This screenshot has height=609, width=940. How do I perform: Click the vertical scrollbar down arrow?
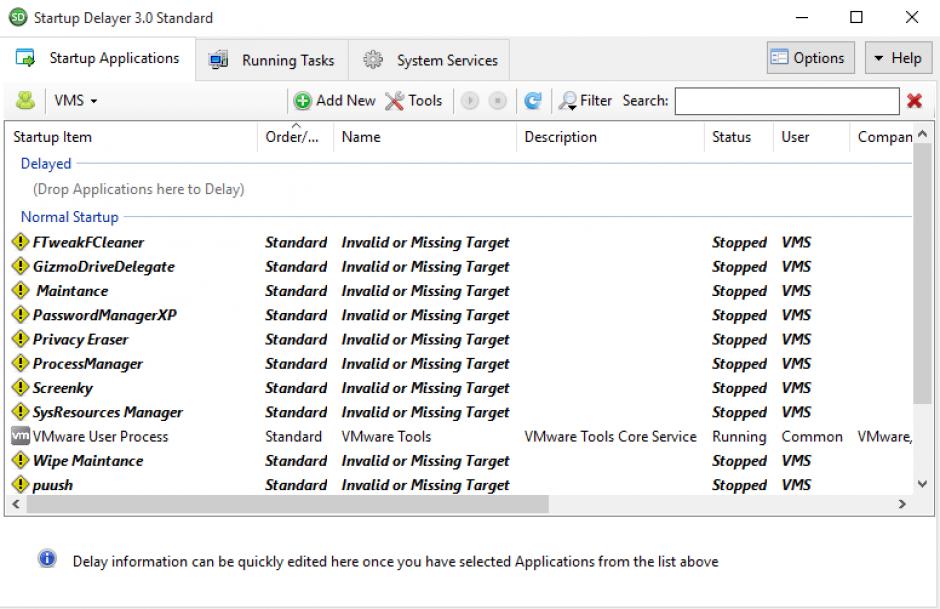(923, 484)
